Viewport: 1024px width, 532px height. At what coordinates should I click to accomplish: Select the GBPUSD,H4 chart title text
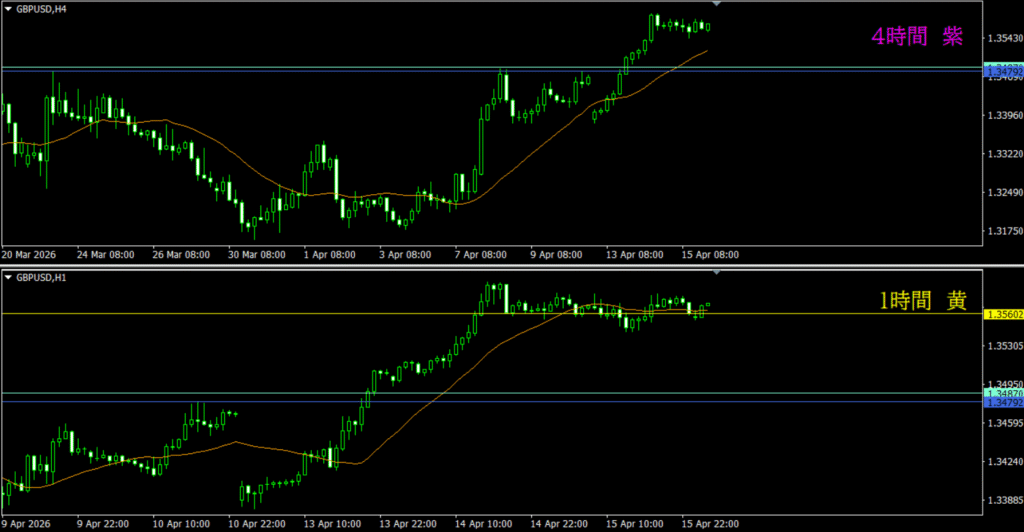(43, 7)
